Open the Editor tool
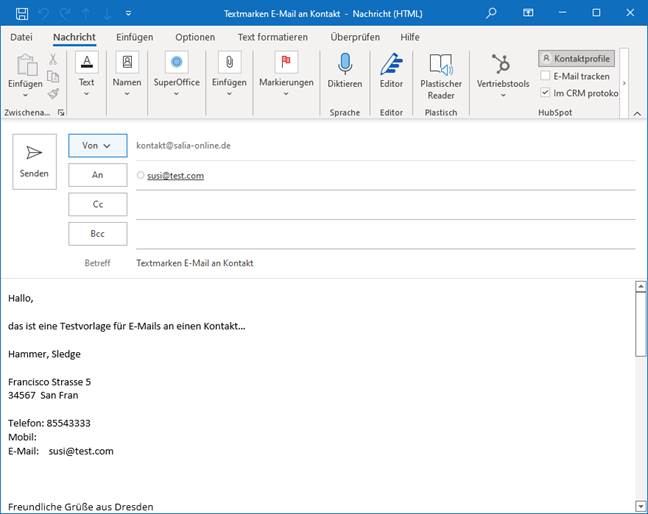This screenshot has width=648, height=514. [x=391, y=66]
